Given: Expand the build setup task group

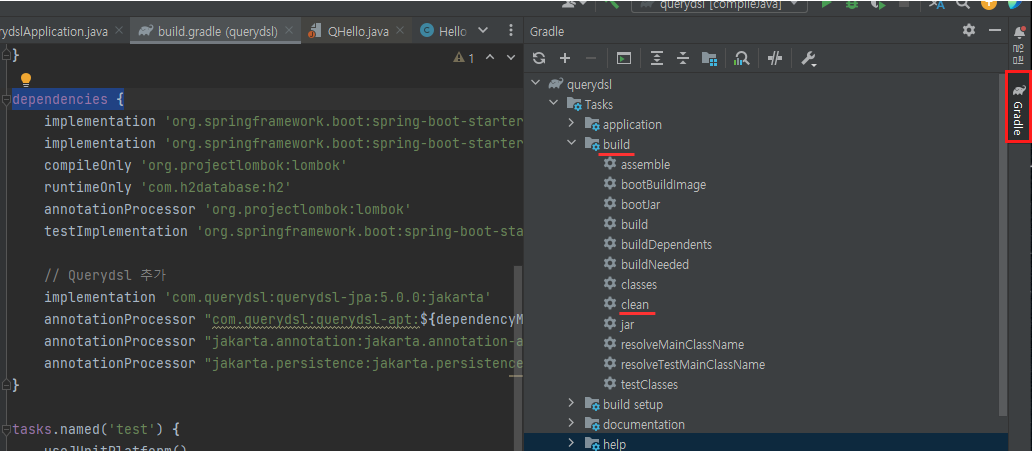Looking at the screenshot, I should [x=571, y=404].
